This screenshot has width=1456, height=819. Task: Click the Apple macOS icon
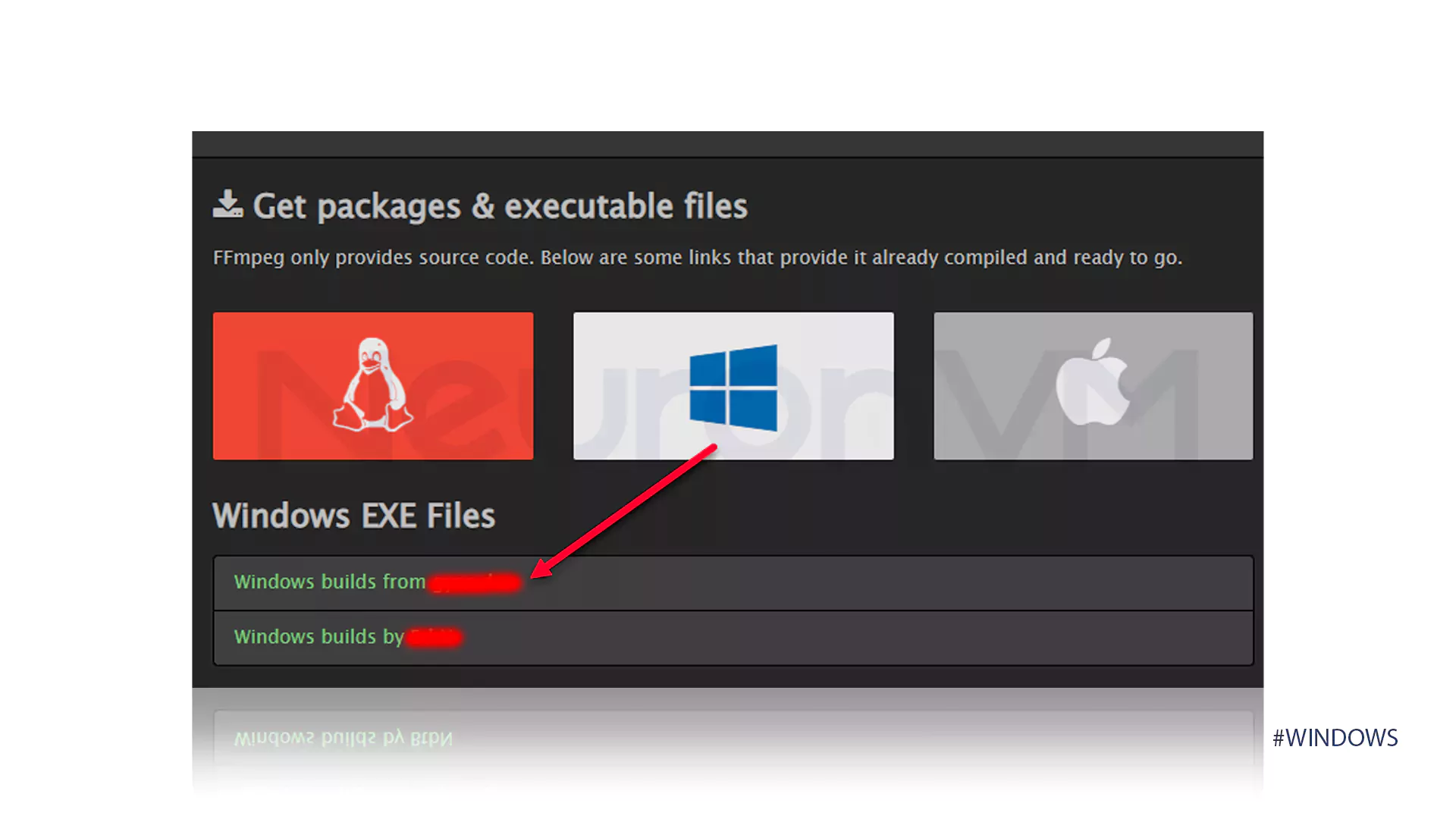coord(1093,385)
